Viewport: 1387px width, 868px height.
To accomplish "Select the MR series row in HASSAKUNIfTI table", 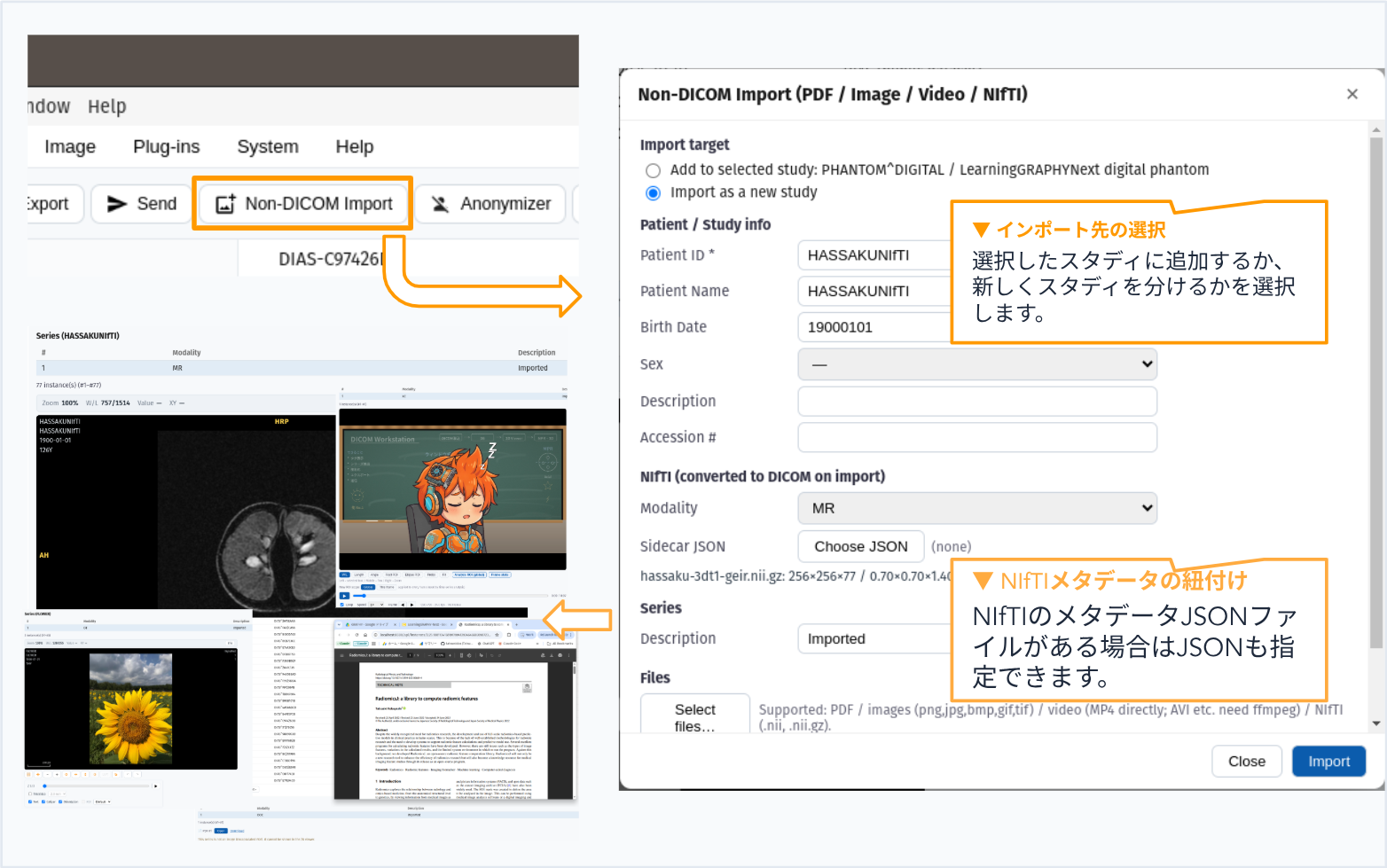I will click(x=302, y=368).
